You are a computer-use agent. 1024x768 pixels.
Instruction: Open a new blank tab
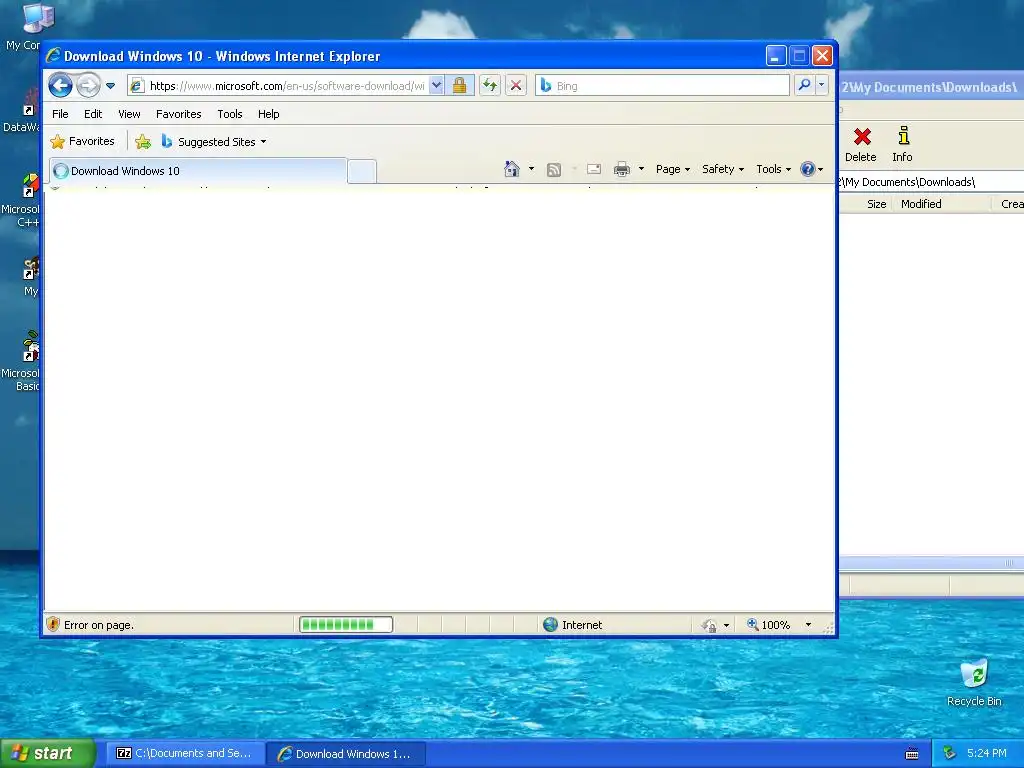tap(362, 171)
